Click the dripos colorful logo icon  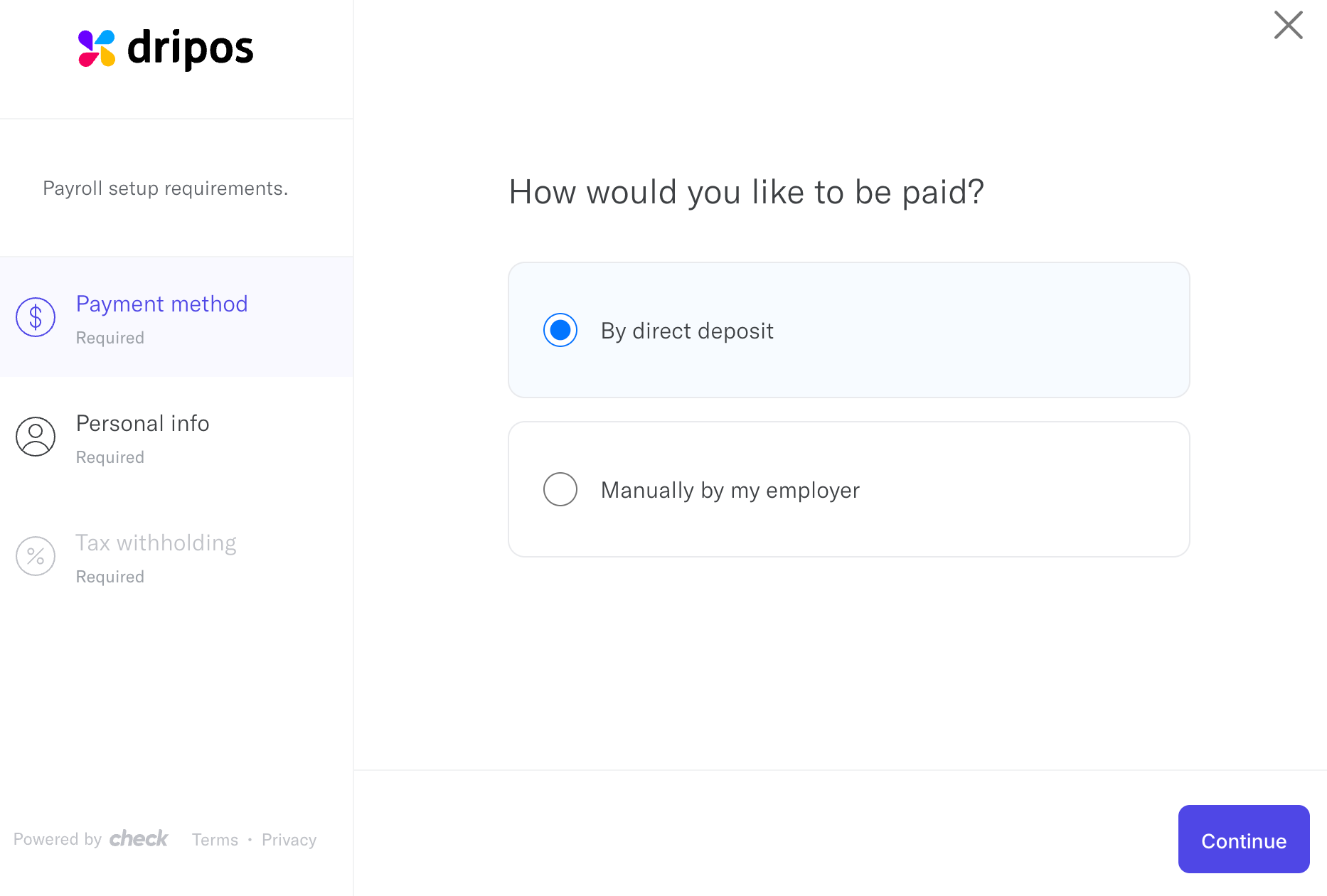coord(97,48)
